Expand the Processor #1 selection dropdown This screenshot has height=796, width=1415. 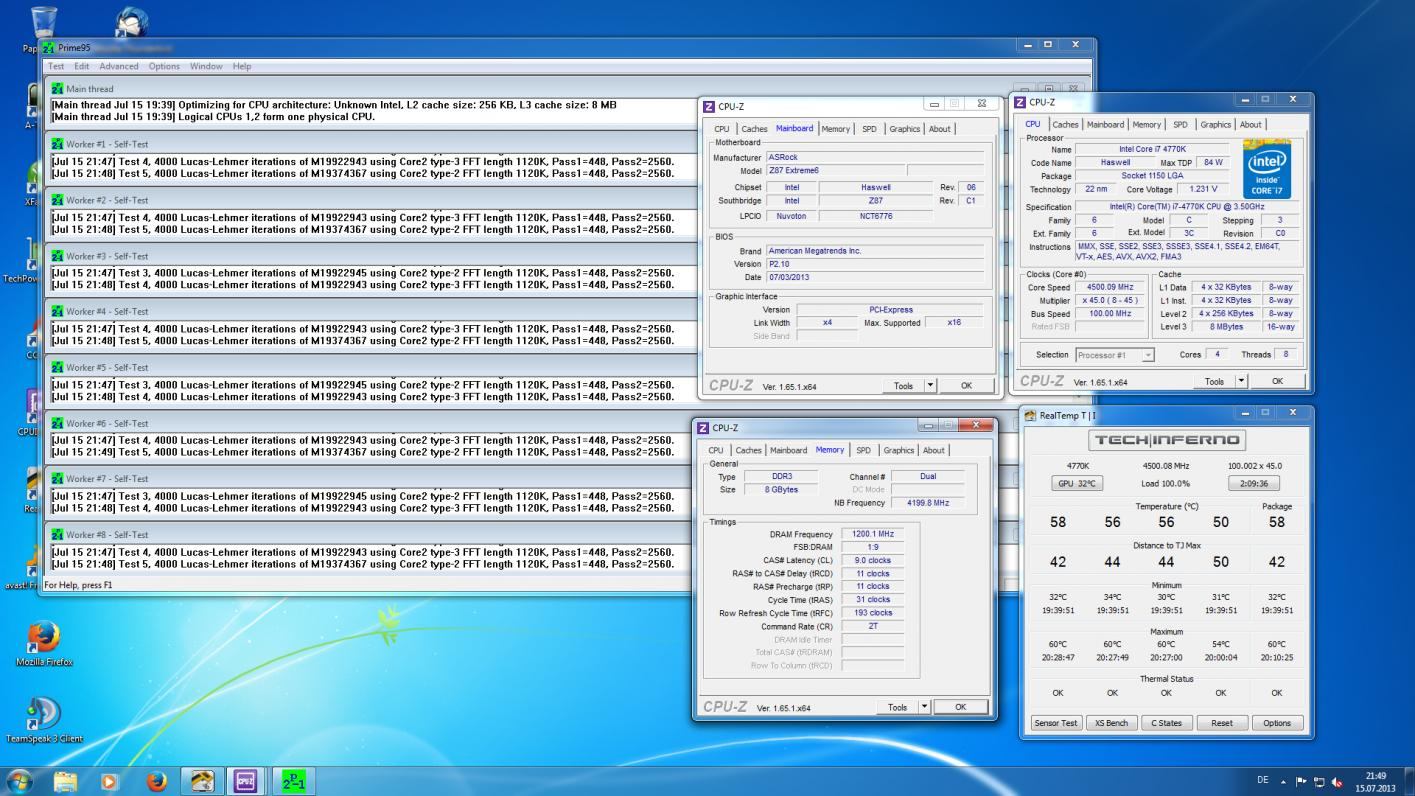point(1148,355)
